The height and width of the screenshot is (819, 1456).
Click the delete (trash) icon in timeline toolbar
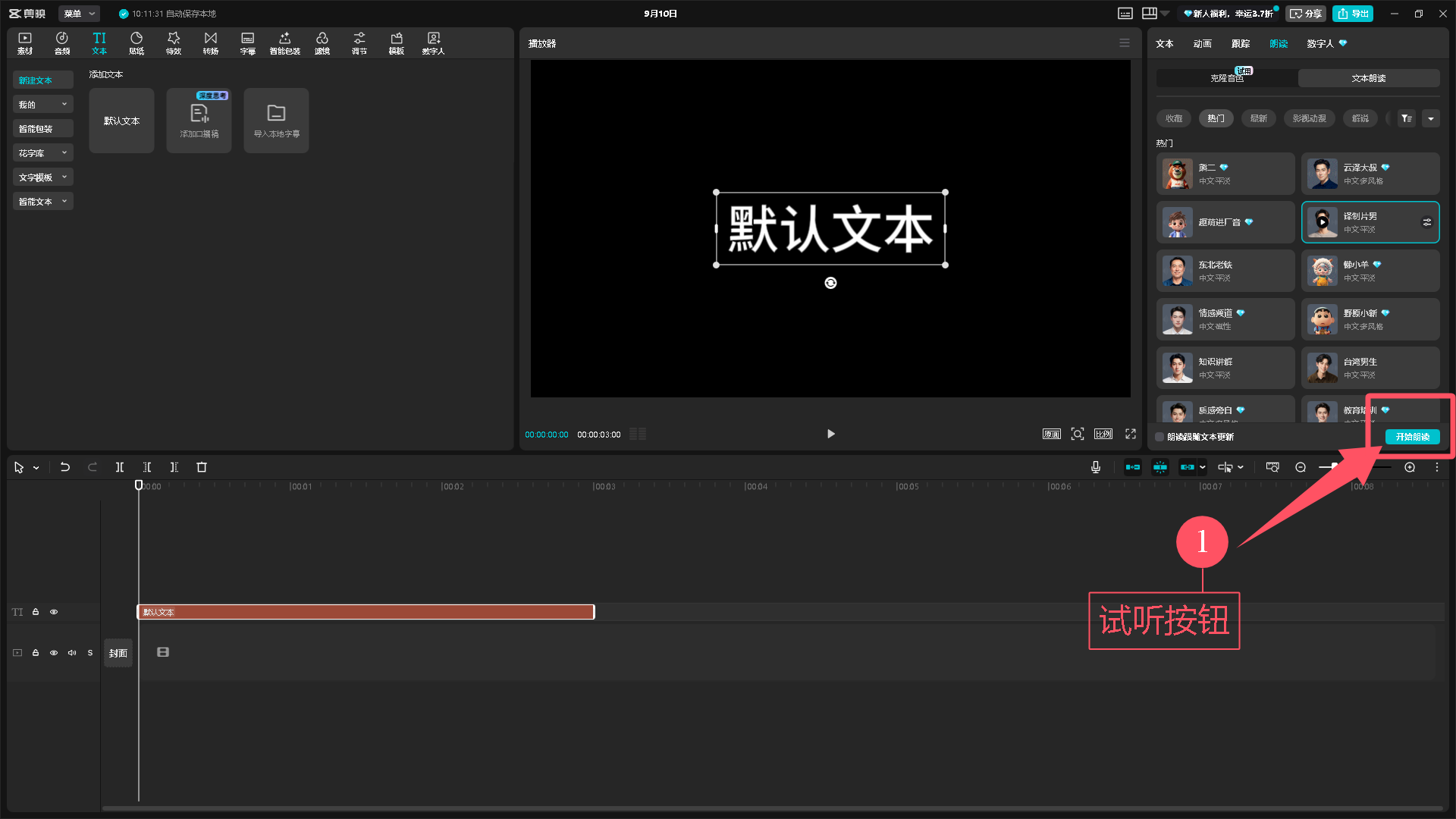202,467
